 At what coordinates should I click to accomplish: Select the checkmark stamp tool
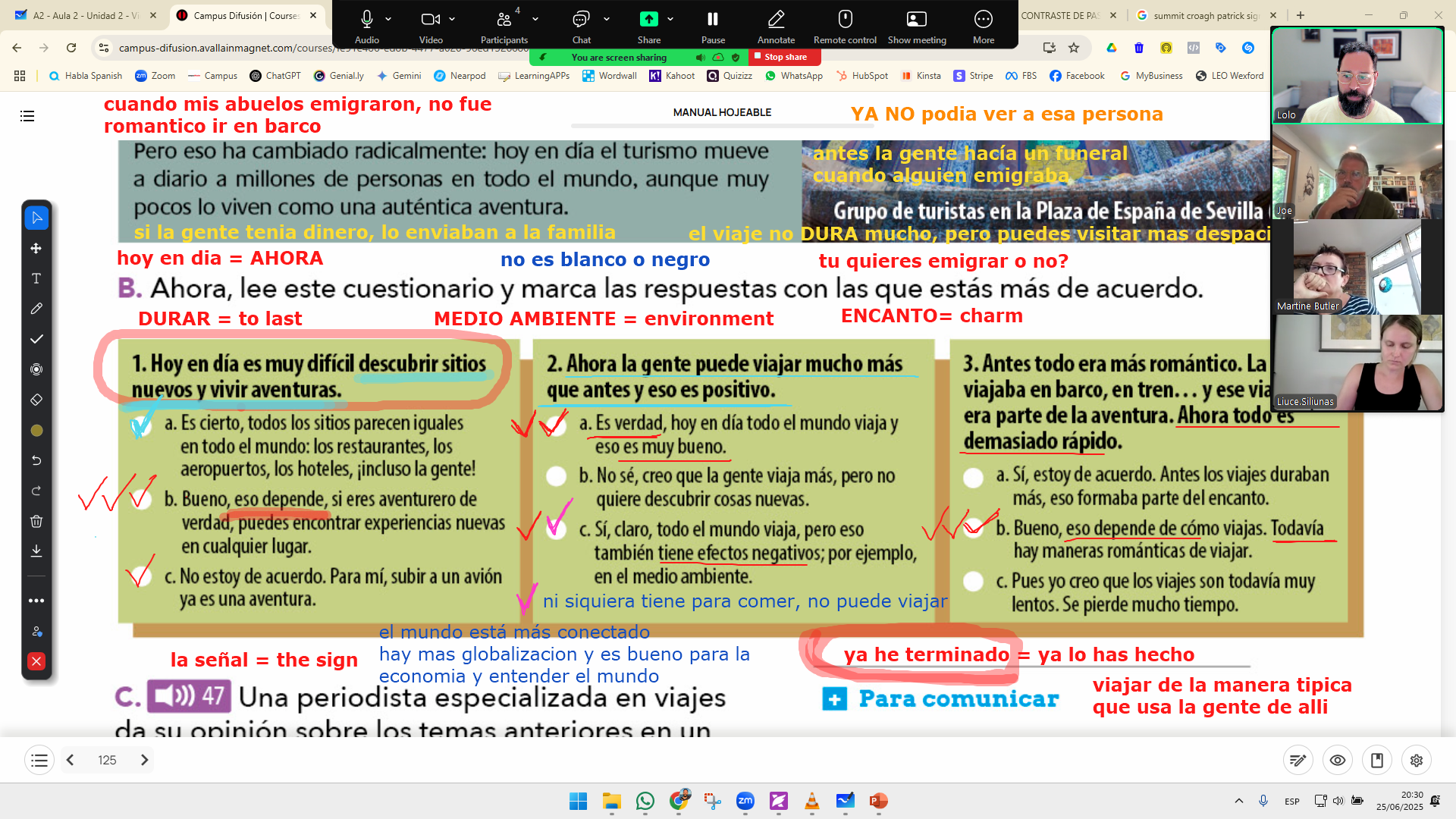[x=36, y=339]
